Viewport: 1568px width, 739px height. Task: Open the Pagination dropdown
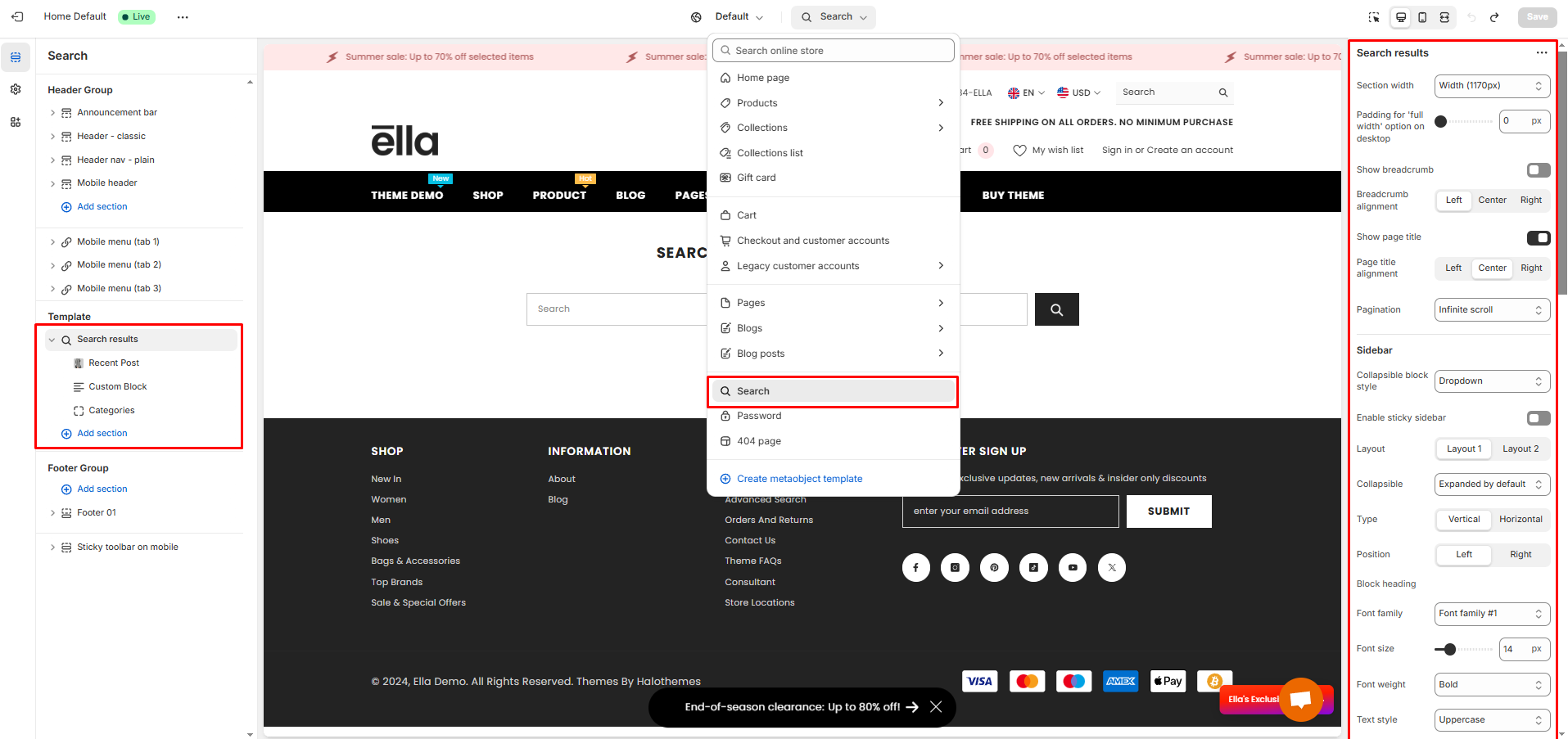point(1492,310)
